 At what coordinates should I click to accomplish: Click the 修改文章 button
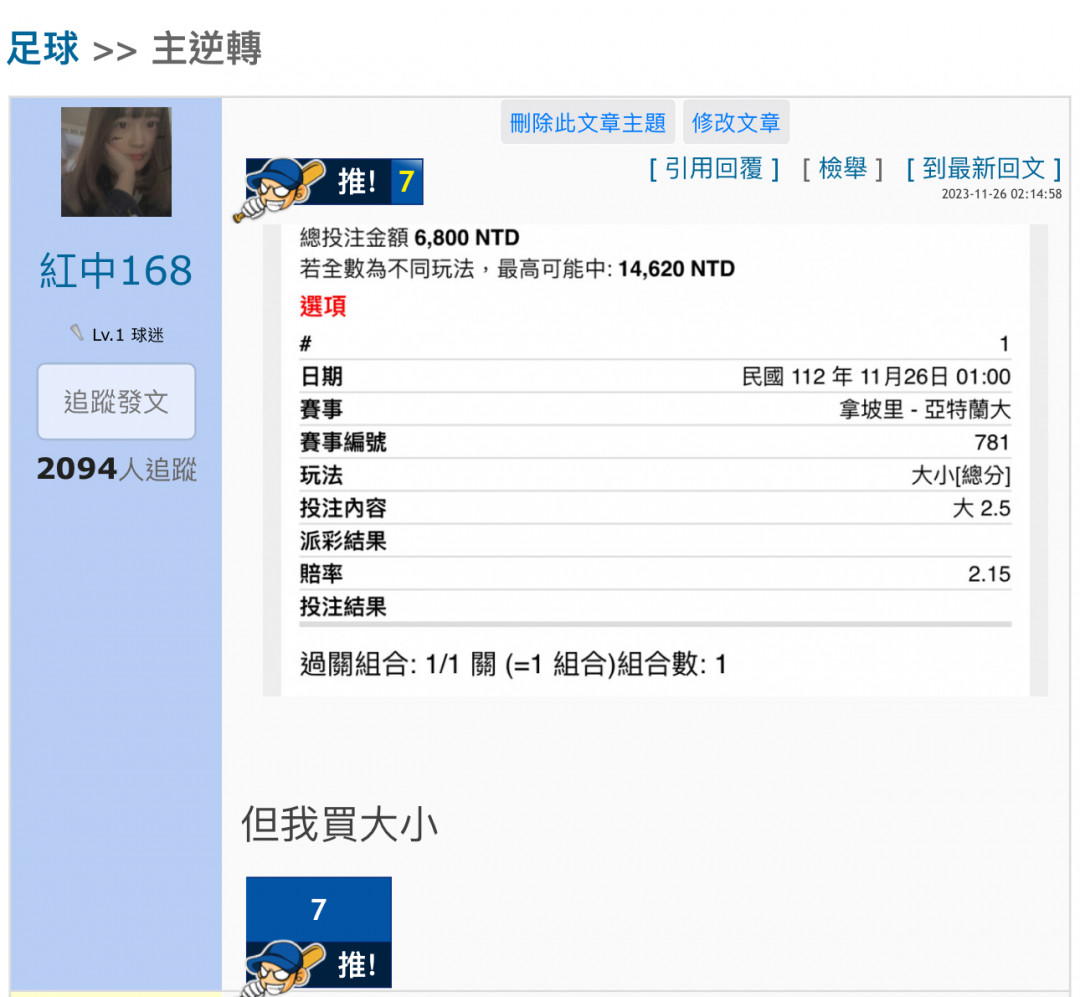tap(736, 123)
